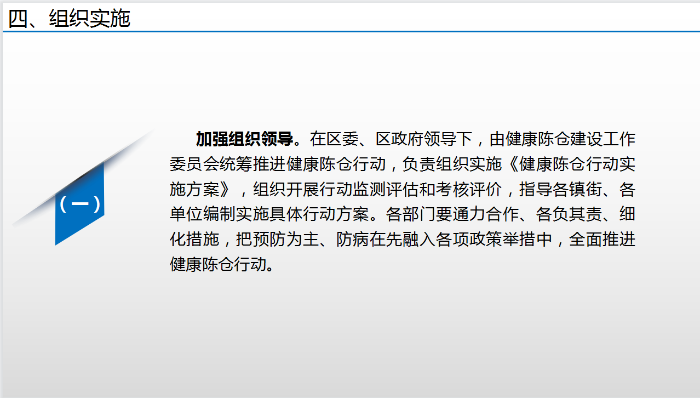
Task: Click the phrase 在区委、区政府领导下
Action: click(391, 139)
